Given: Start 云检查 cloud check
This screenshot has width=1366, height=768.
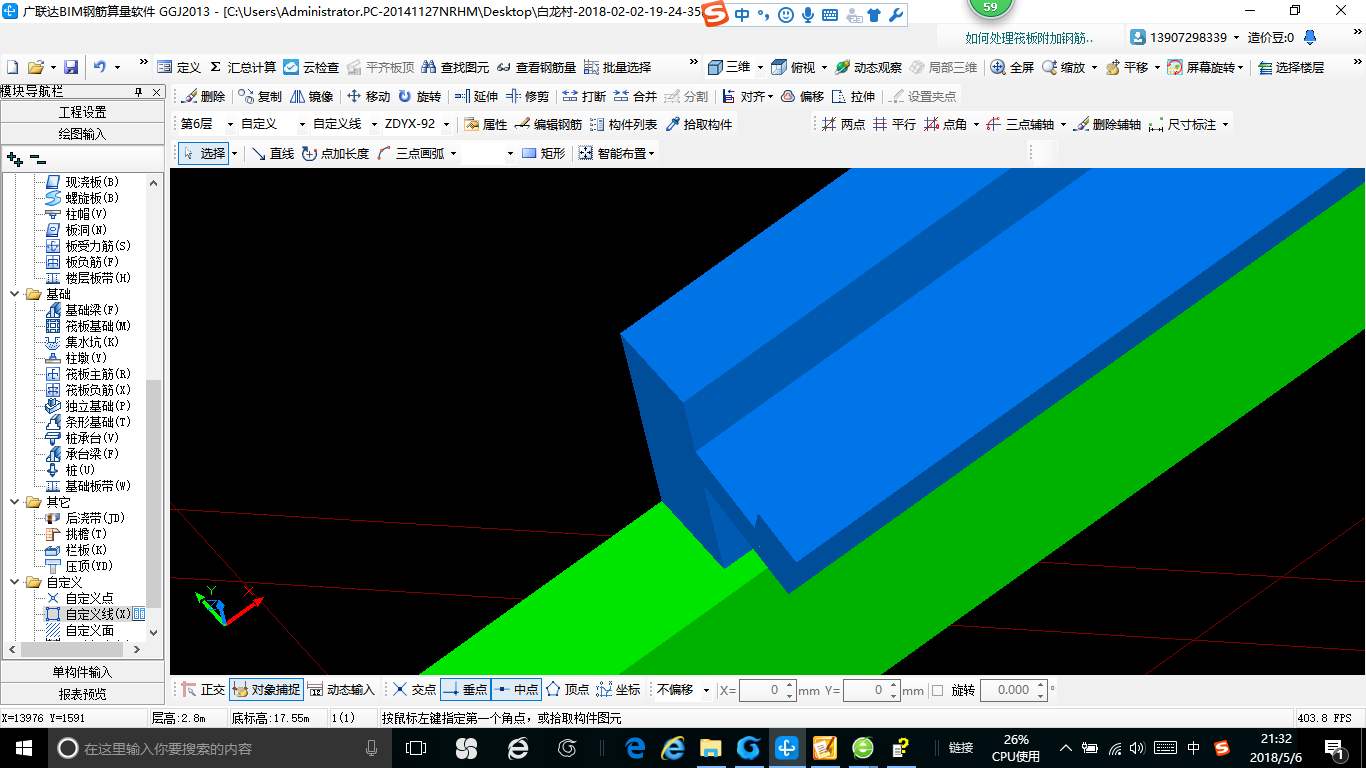Looking at the screenshot, I should [311, 67].
